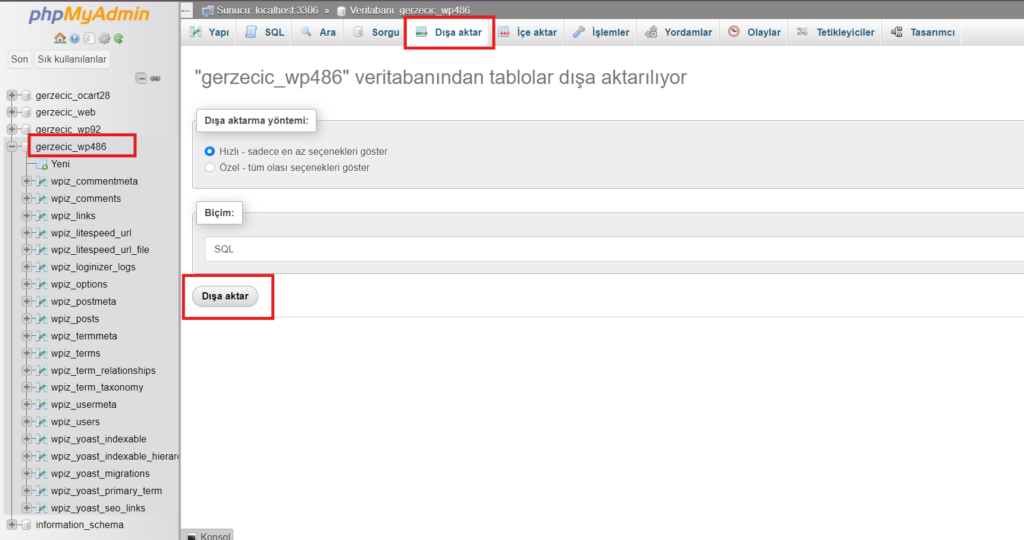This screenshot has width=1024, height=540.
Task: Open the MySQL documentation page icon
Action: pos(89,39)
